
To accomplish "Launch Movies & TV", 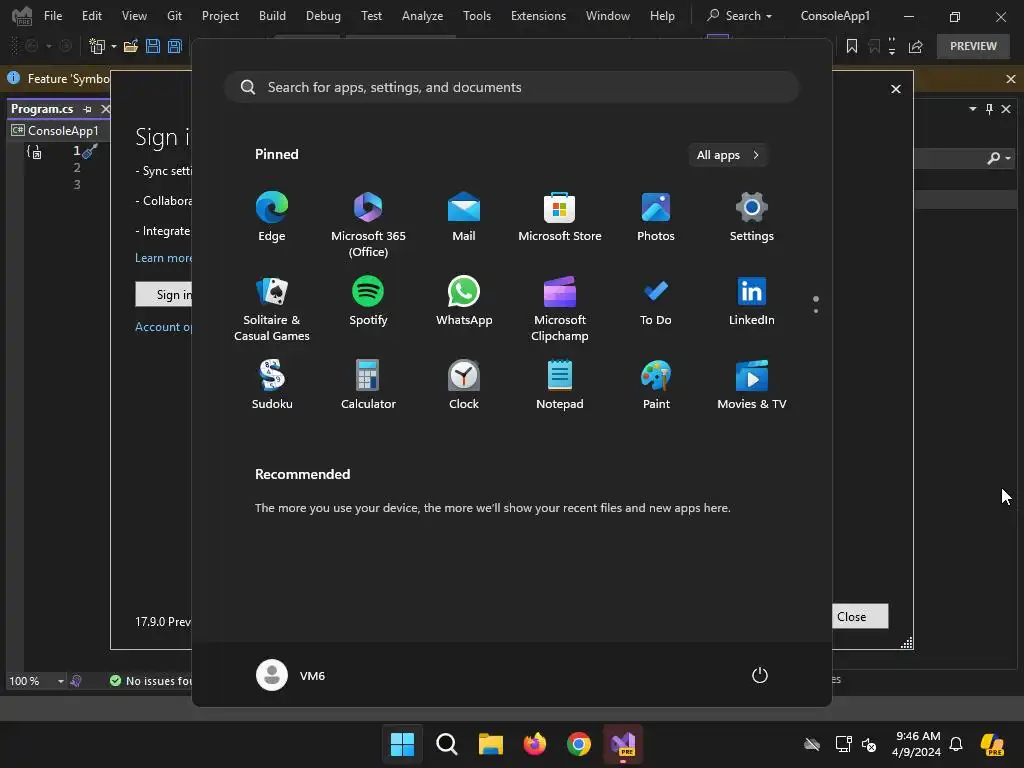I will coord(751,385).
